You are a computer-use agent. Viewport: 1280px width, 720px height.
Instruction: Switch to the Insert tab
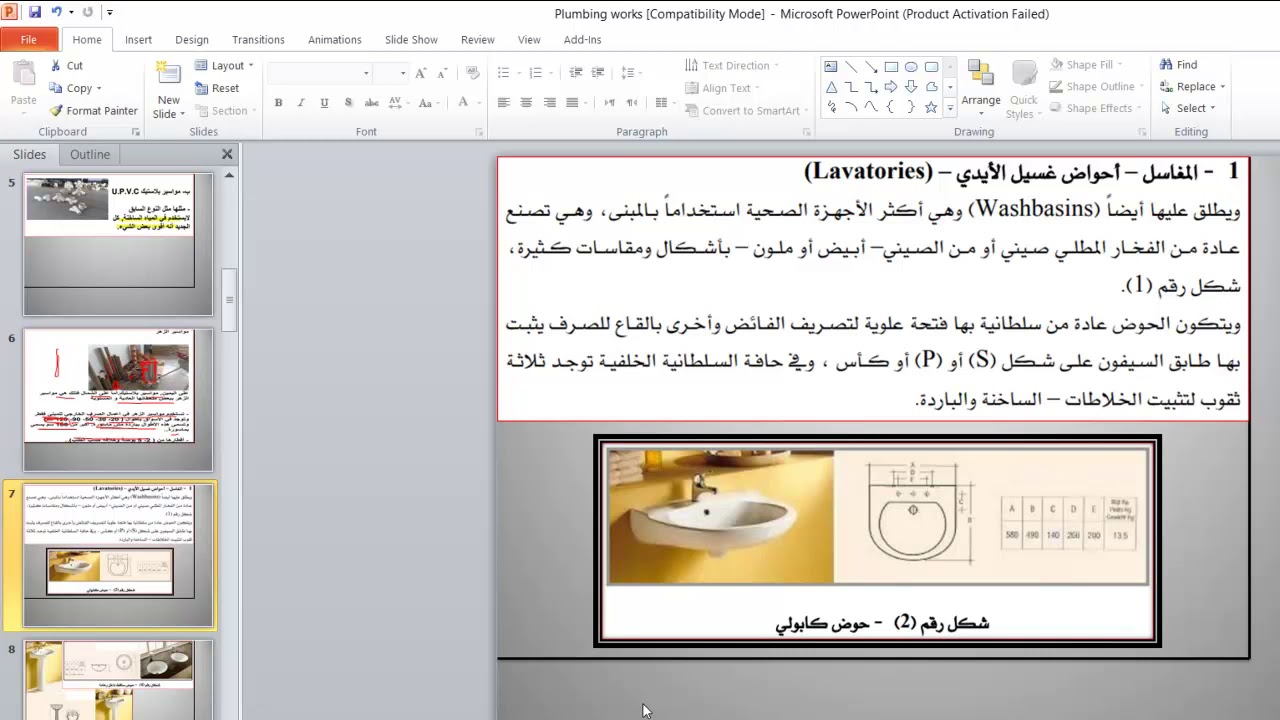pyautogui.click(x=138, y=40)
